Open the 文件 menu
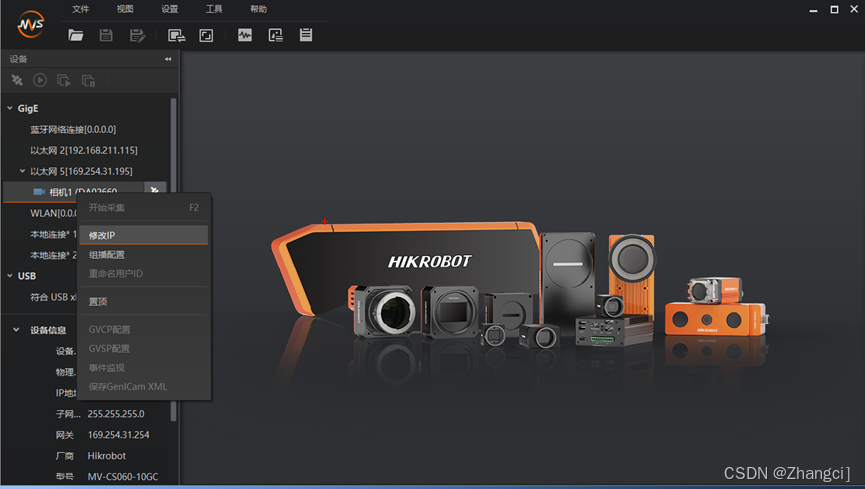The image size is (865, 489). (x=81, y=9)
